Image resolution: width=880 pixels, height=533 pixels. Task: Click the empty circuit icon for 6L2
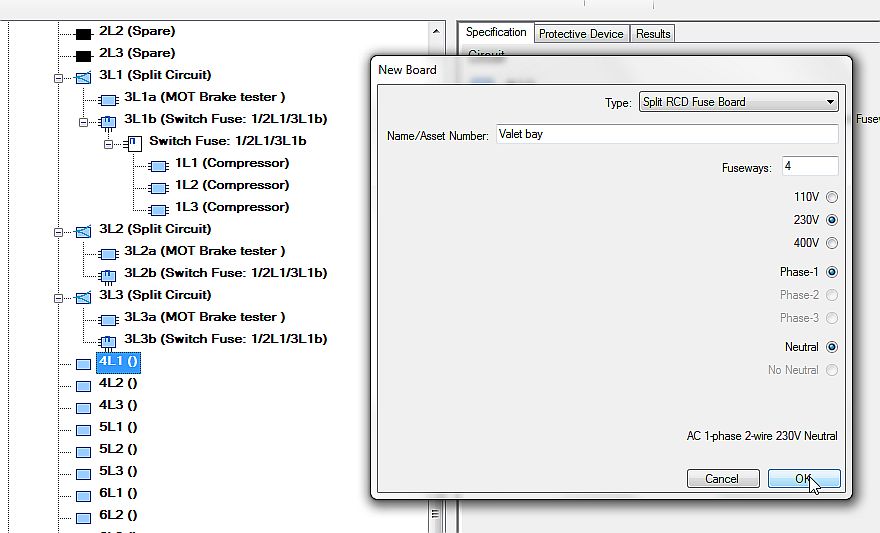pyautogui.click(x=83, y=518)
